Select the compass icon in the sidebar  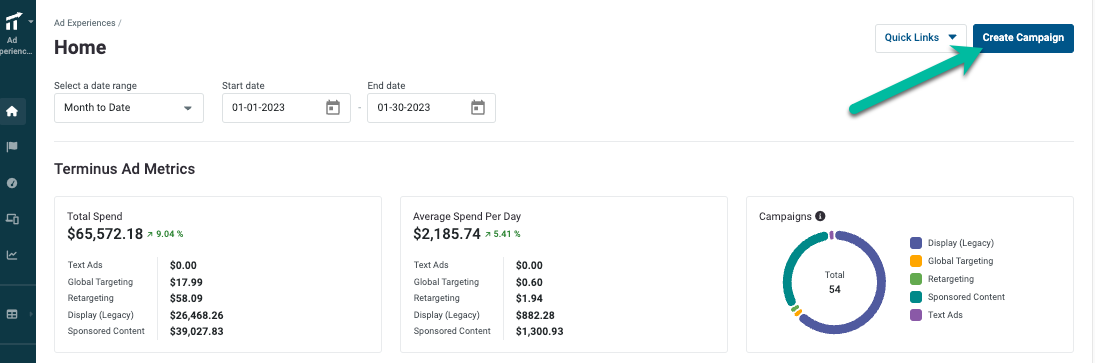pos(12,183)
